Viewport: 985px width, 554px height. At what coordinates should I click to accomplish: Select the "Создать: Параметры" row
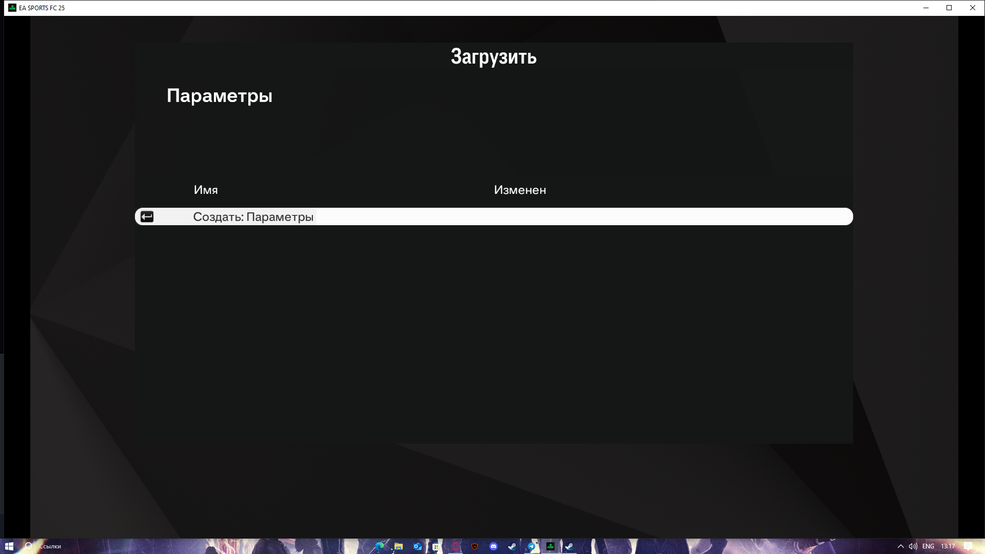click(x=493, y=217)
